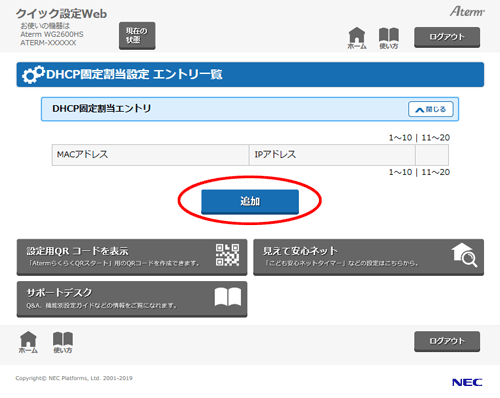Click the 追加 button to add entry
Viewport: 500px width, 398px height.
pyautogui.click(x=250, y=201)
